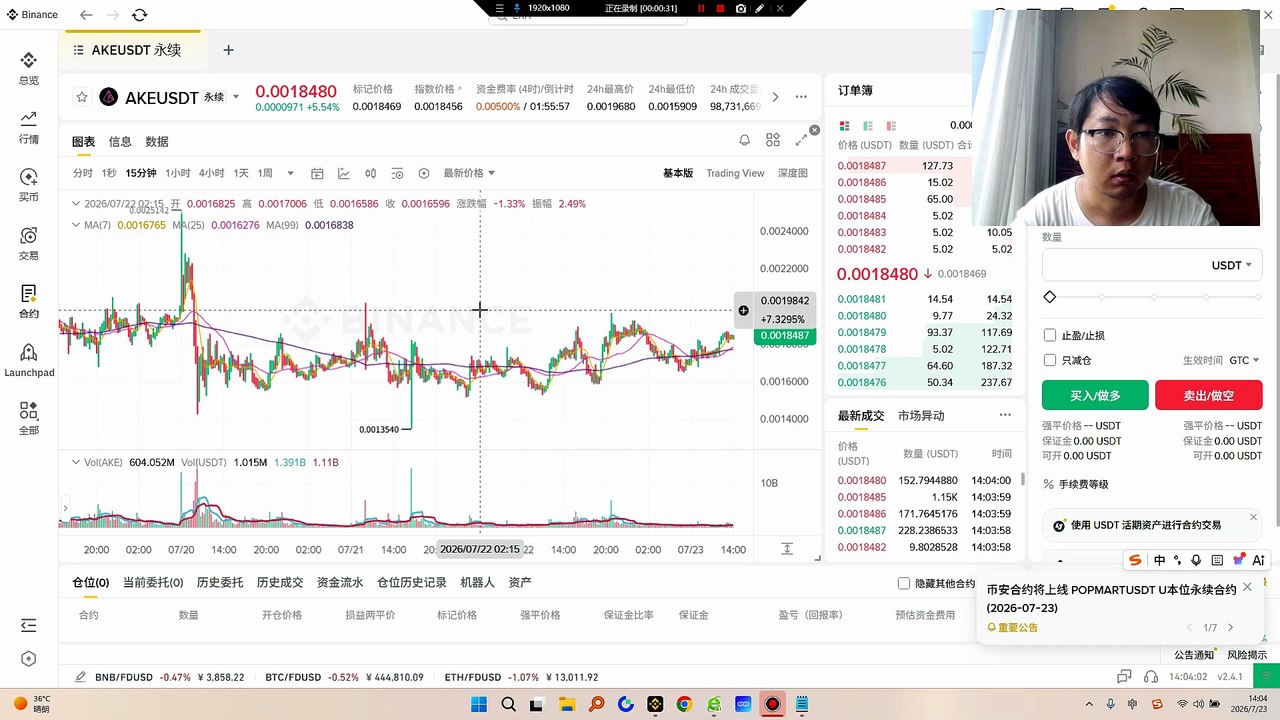Open the headset support icon in status bar
1280x720 pixels.
(1151, 677)
